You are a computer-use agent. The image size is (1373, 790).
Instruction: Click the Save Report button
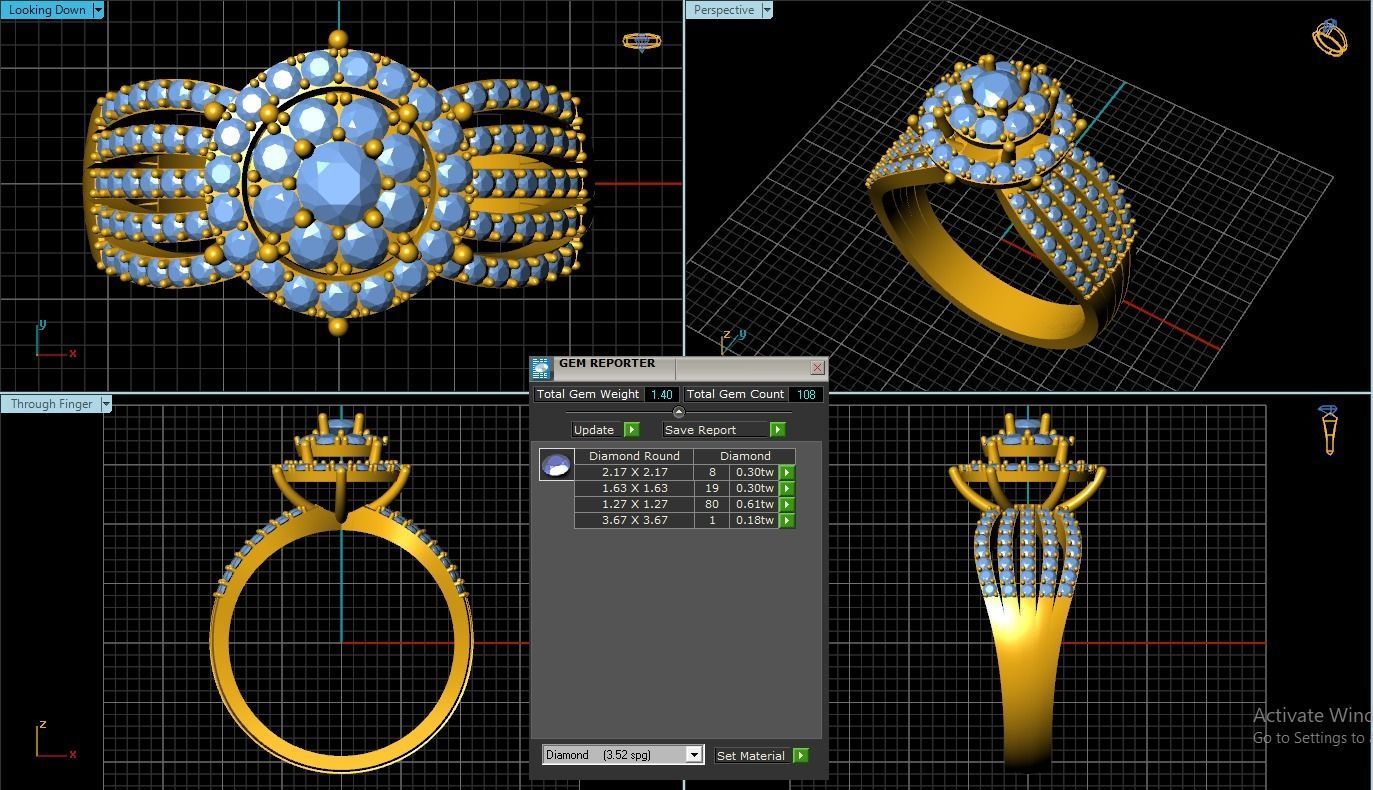coord(715,430)
